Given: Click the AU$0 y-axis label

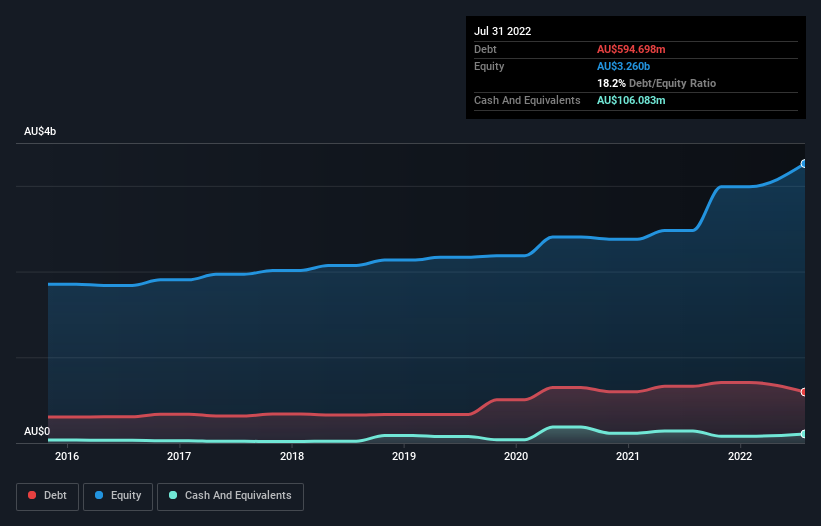Looking at the screenshot, I should coord(37,431).
